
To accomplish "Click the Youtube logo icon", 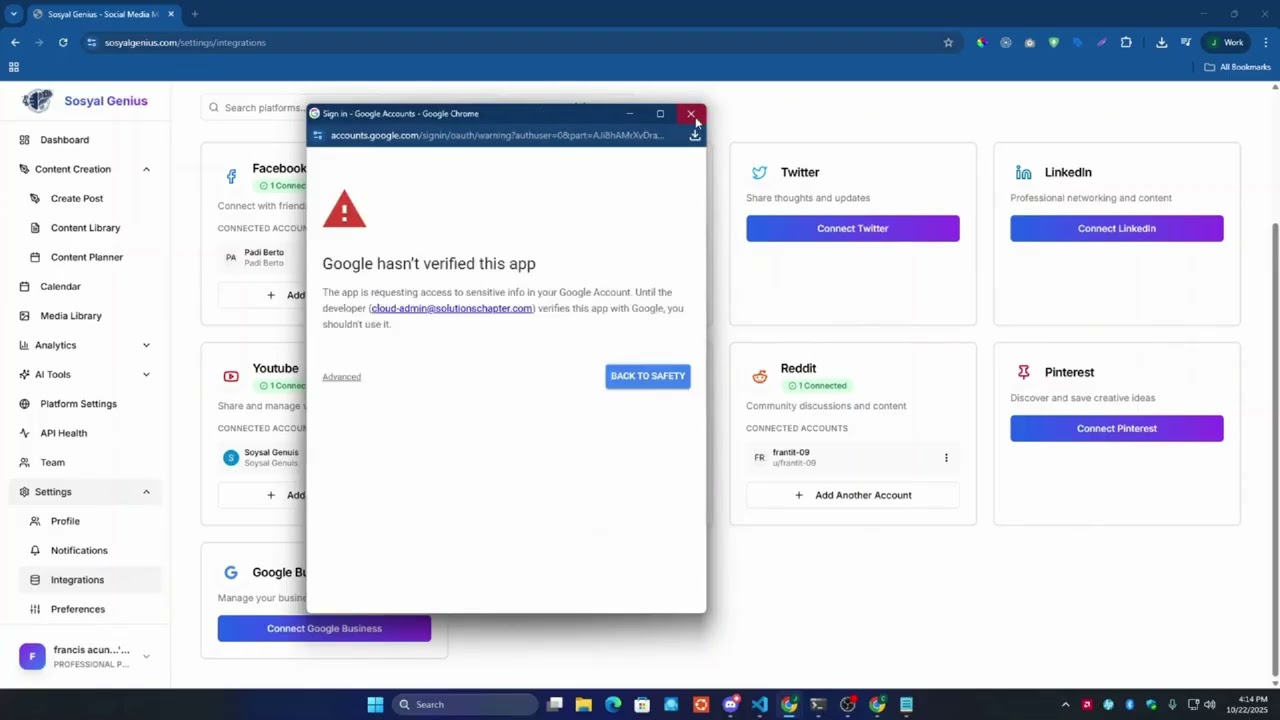I will click(x=231, y=376).
